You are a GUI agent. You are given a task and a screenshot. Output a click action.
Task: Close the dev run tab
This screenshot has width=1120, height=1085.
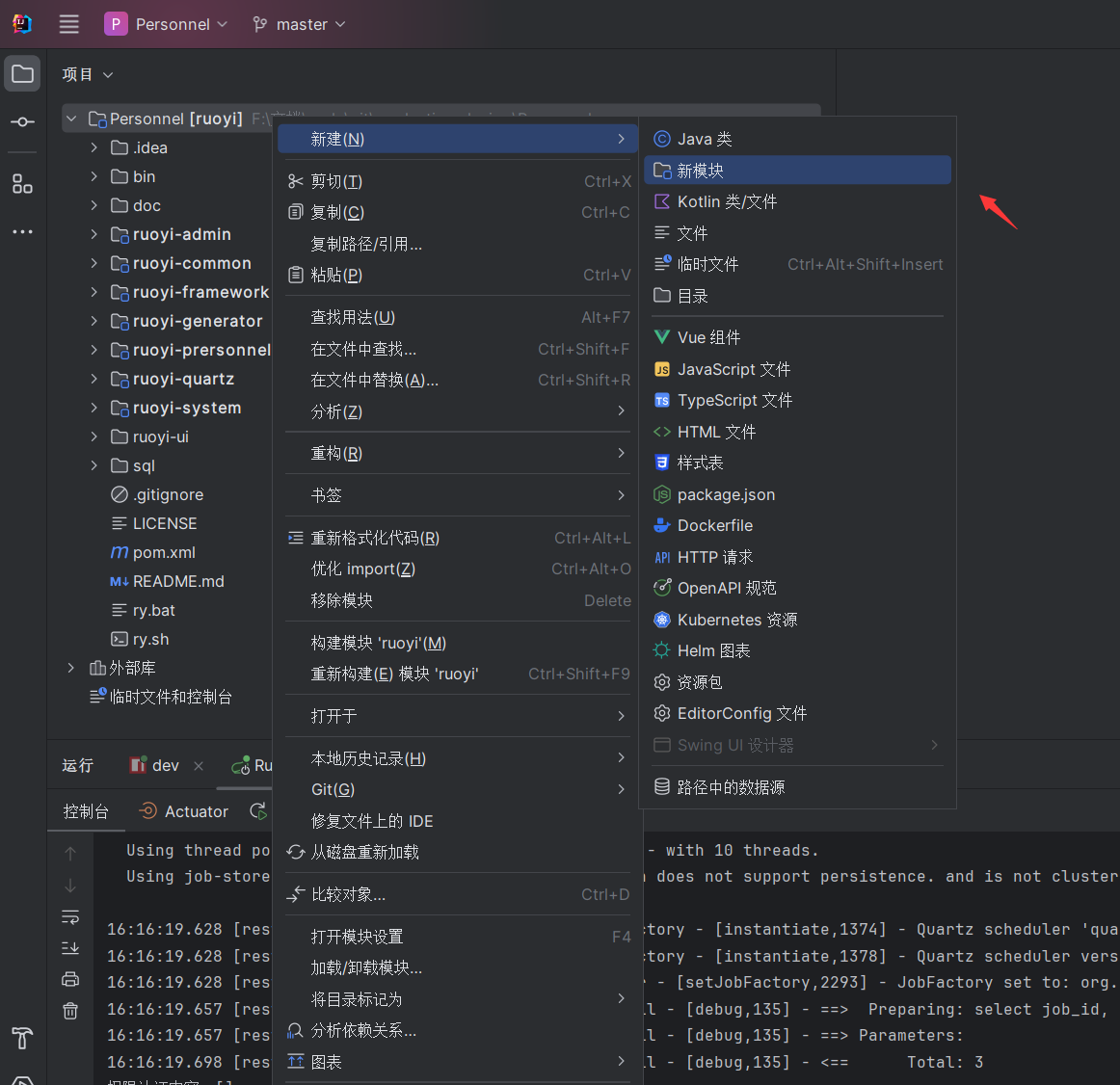pos(199,766)
